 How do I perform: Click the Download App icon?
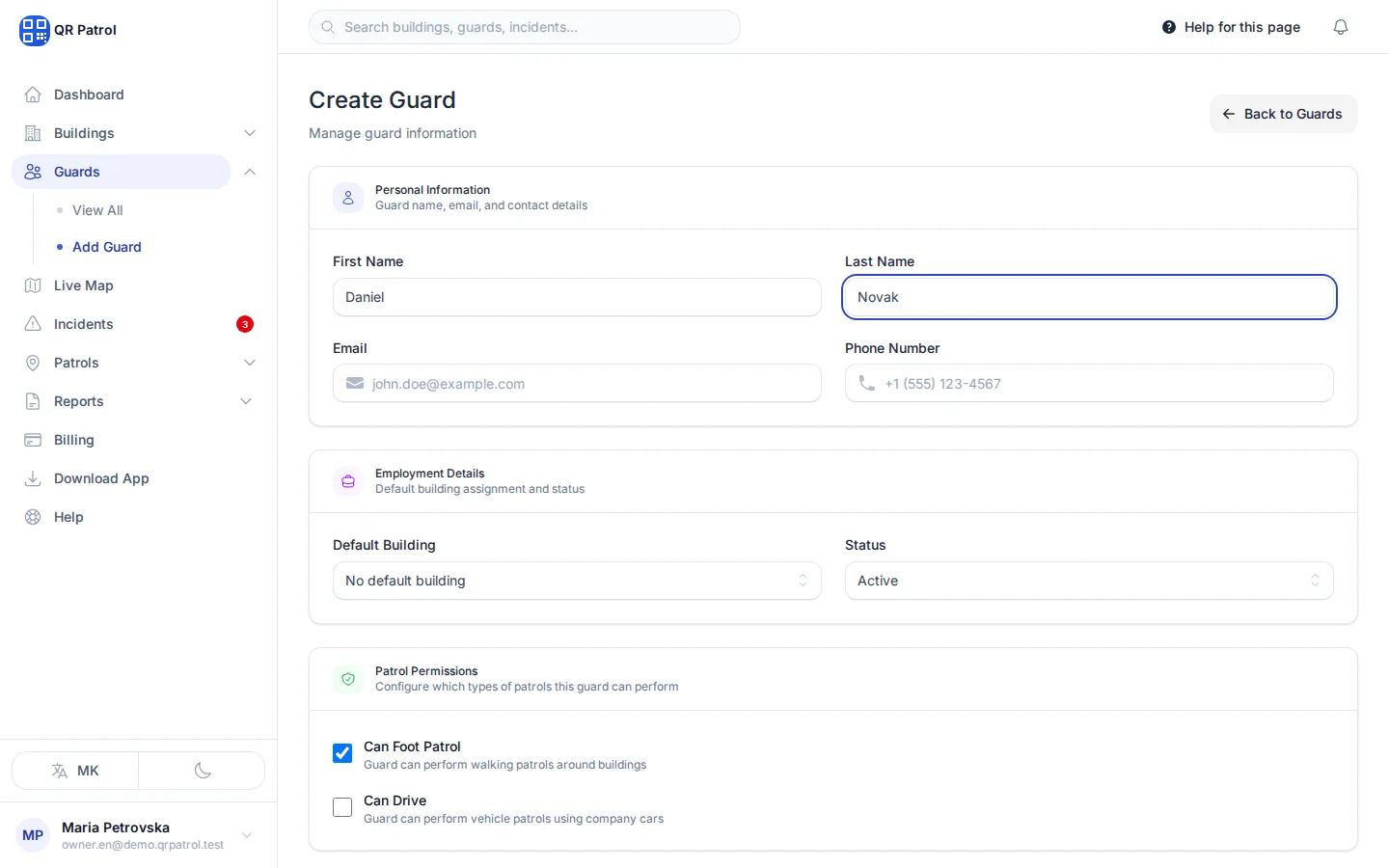coord(33,478)
